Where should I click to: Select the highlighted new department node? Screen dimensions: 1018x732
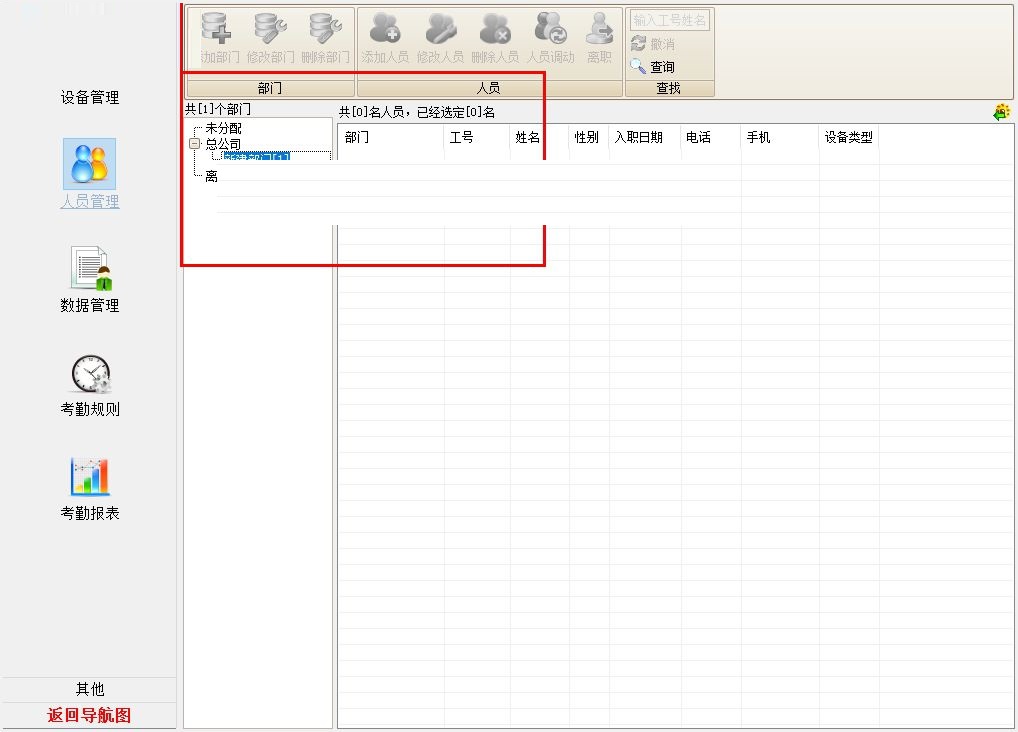tap(256, 156)
